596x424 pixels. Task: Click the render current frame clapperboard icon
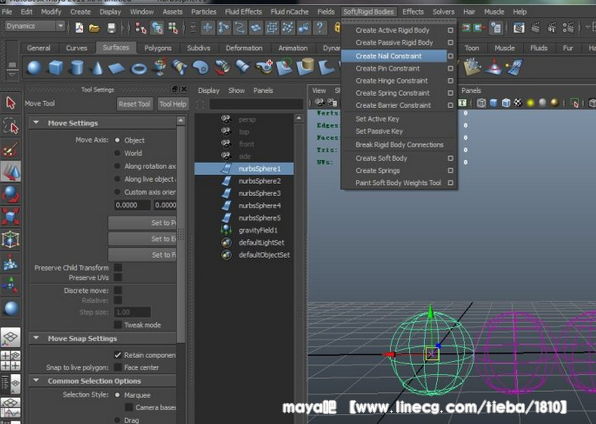click(536, 27)
